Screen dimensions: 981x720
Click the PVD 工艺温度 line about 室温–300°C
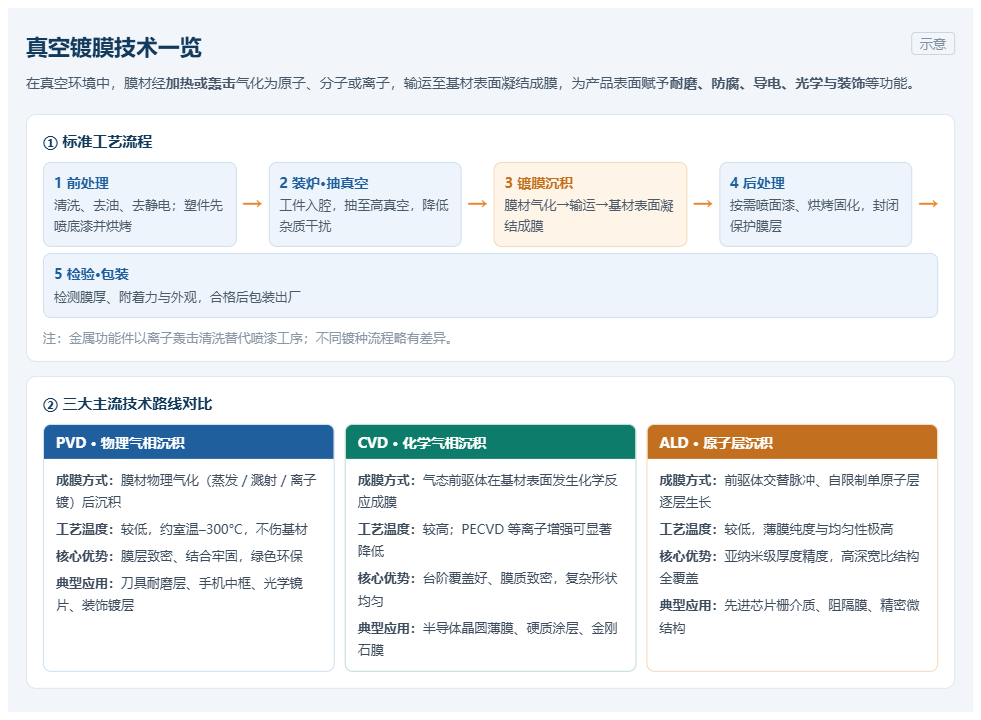(182, 529)
